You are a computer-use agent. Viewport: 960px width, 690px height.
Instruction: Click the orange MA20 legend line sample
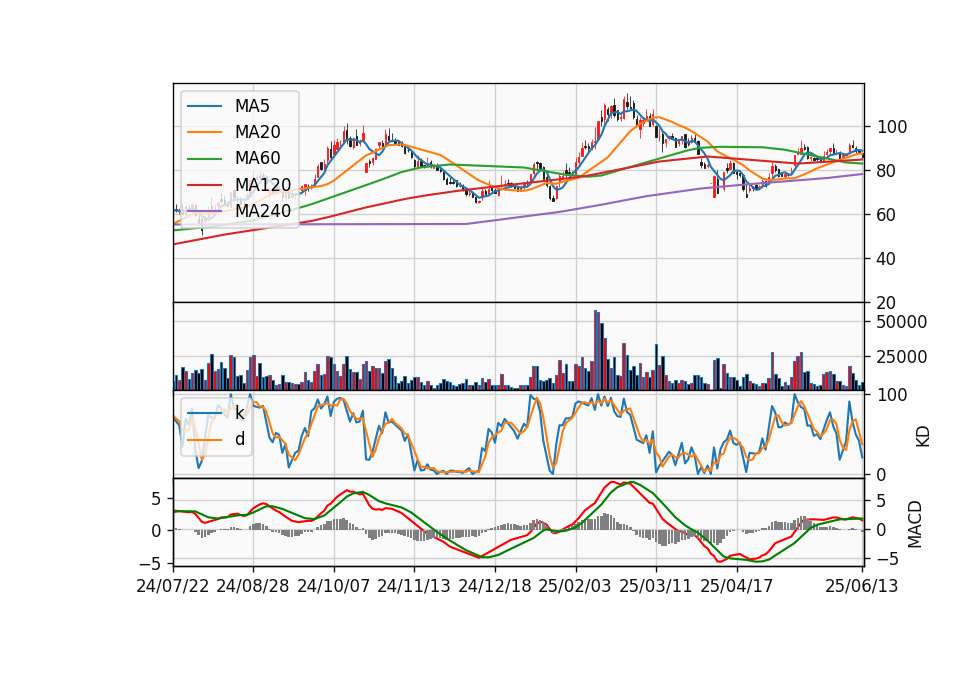pyautogui.click(x=204, y=132)
